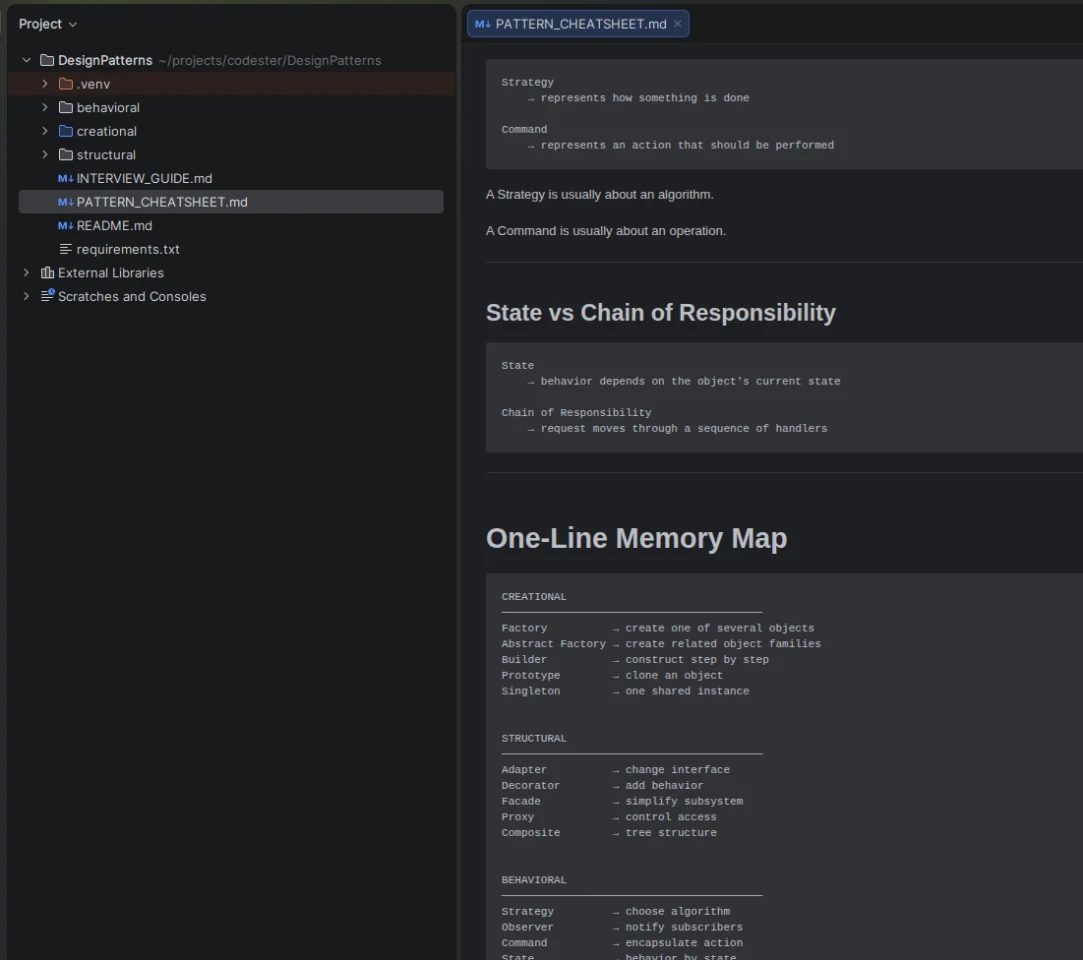The width and height of the screenshot is (1083, 960).
Task: Select Scratches and Consoles label
Action: pyautogui.click(x=132, y=296)
